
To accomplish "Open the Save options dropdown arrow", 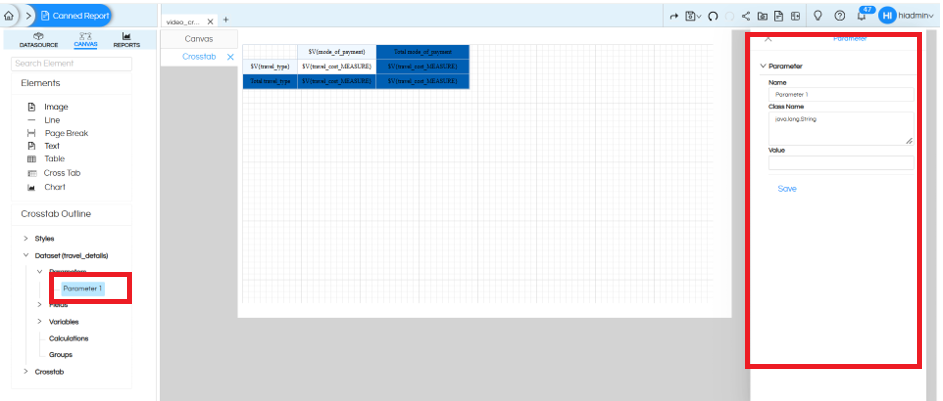I will (699, 17).
